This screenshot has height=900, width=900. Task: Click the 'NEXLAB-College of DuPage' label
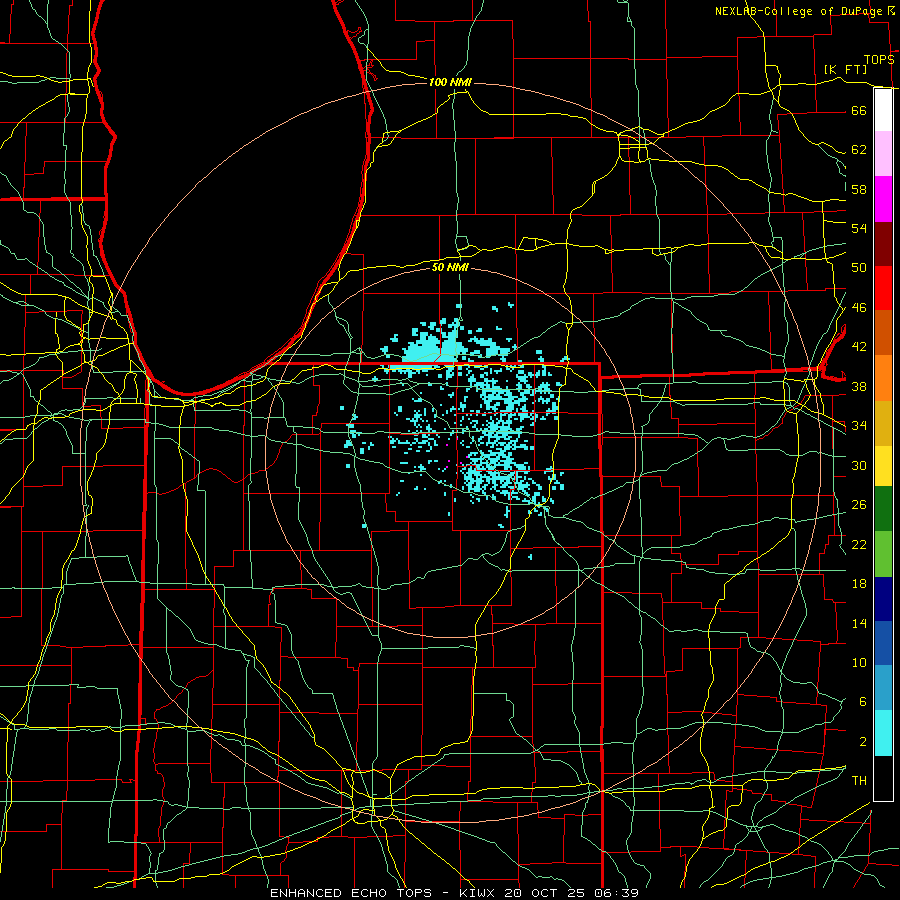(798, 11)
